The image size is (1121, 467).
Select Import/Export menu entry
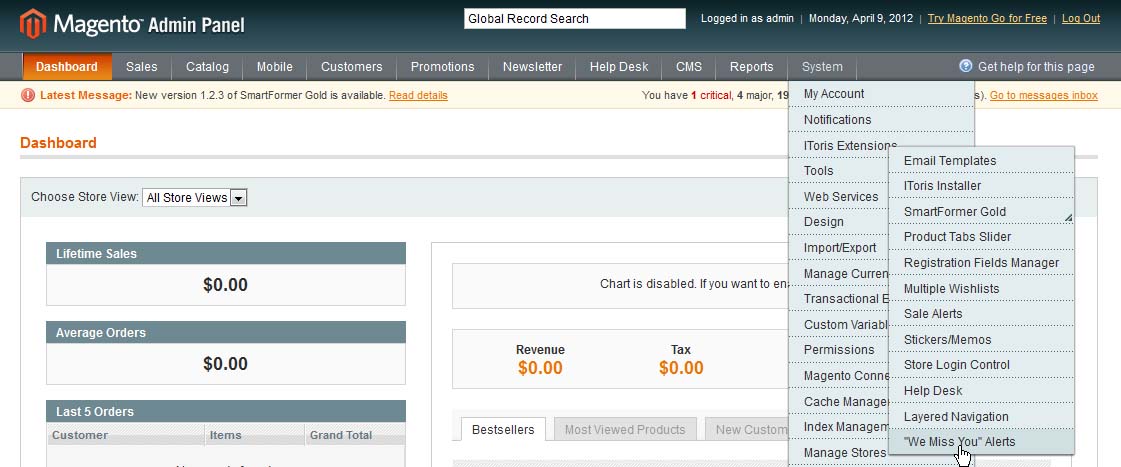839,247
